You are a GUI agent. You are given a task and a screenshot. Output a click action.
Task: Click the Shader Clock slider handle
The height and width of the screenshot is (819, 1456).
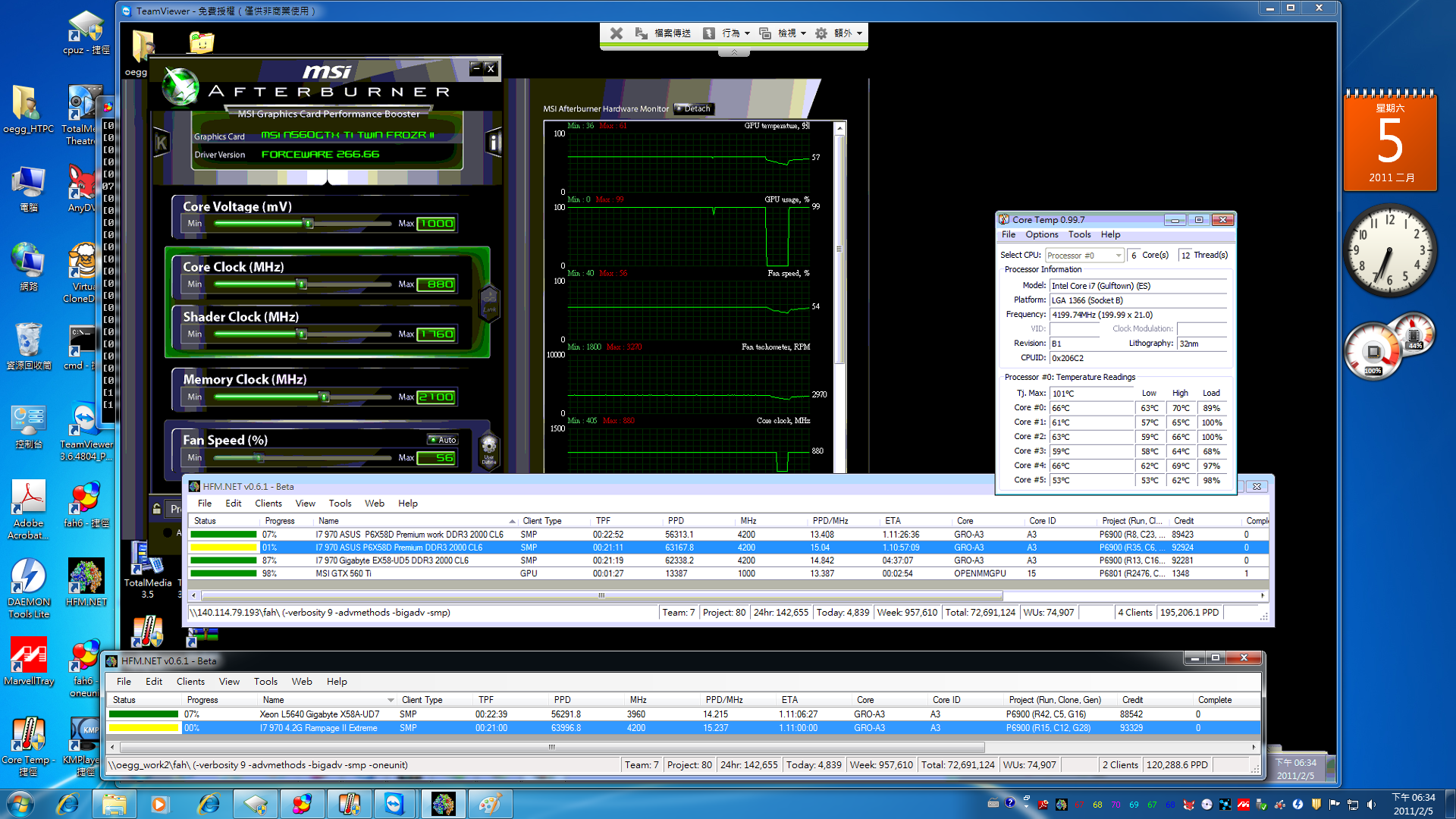(x=302, y=334)
